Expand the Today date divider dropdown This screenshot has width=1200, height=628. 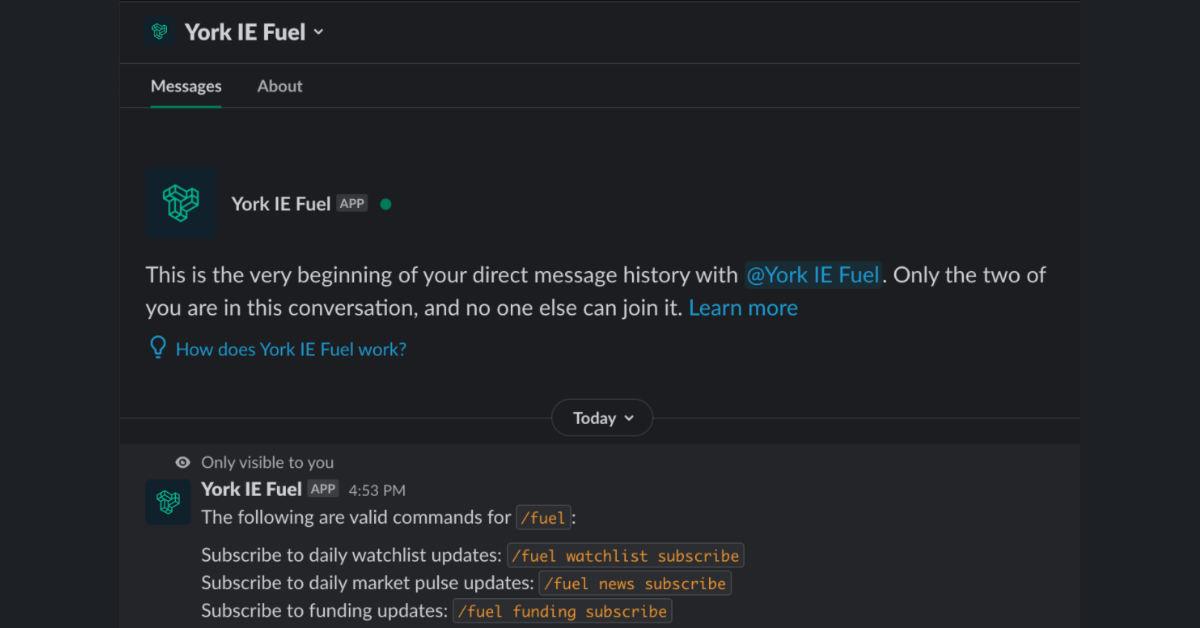(x=601, y=417)
